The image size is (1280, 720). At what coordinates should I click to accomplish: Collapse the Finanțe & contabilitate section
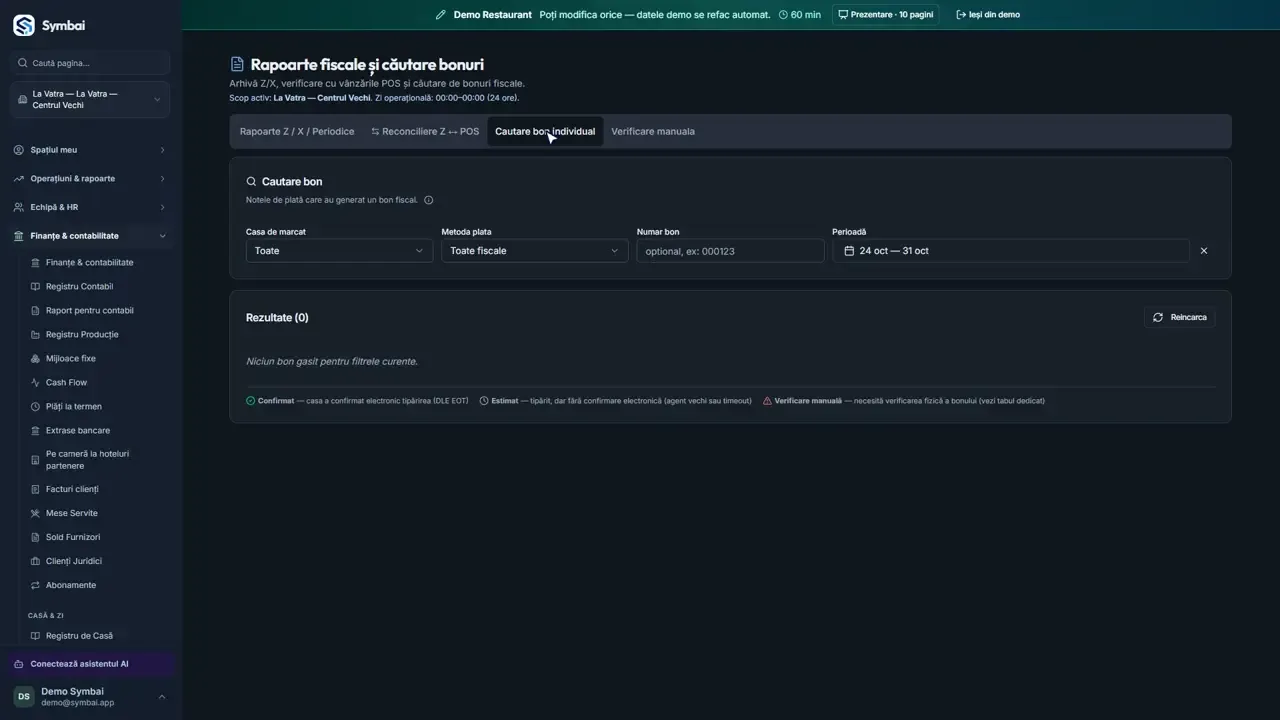point(91,236)
